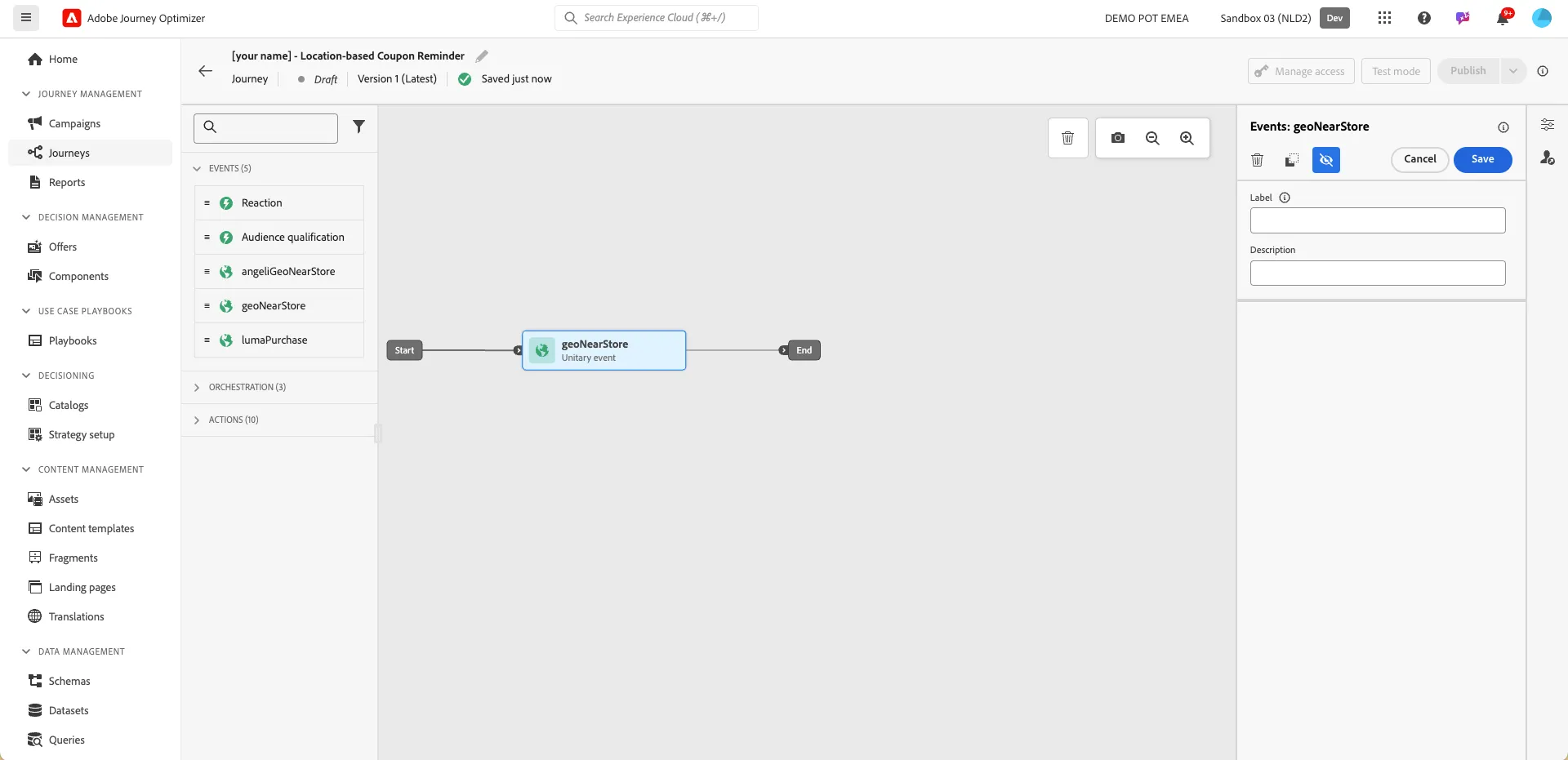1568x760 pixels.
Task: Click the Description input field
Action: [1378, 273]
